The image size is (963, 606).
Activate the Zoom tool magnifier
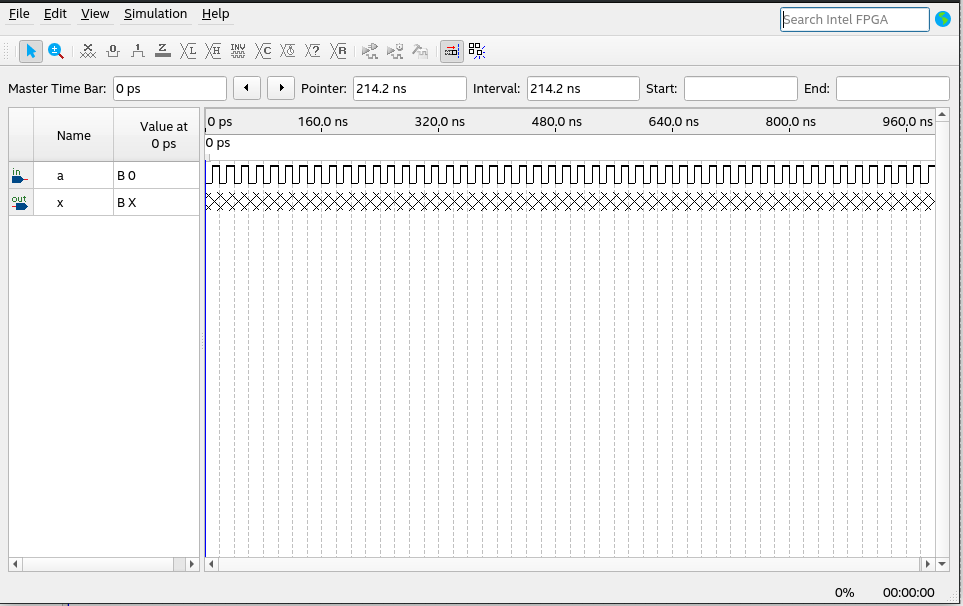pos(56,50)
